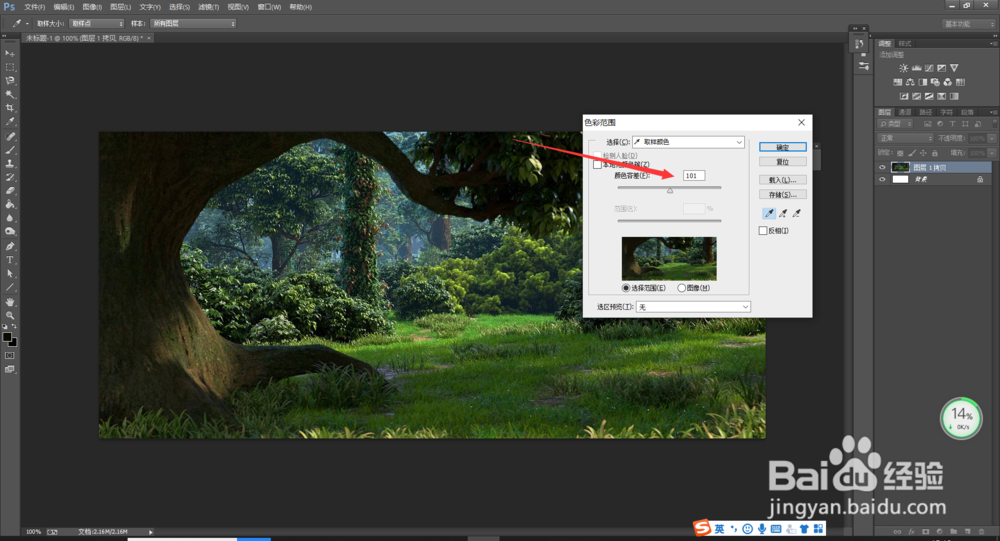Choose the Image (图像) radio button
The width and height of the screenshot is (1000, 541).
point(681,288)
